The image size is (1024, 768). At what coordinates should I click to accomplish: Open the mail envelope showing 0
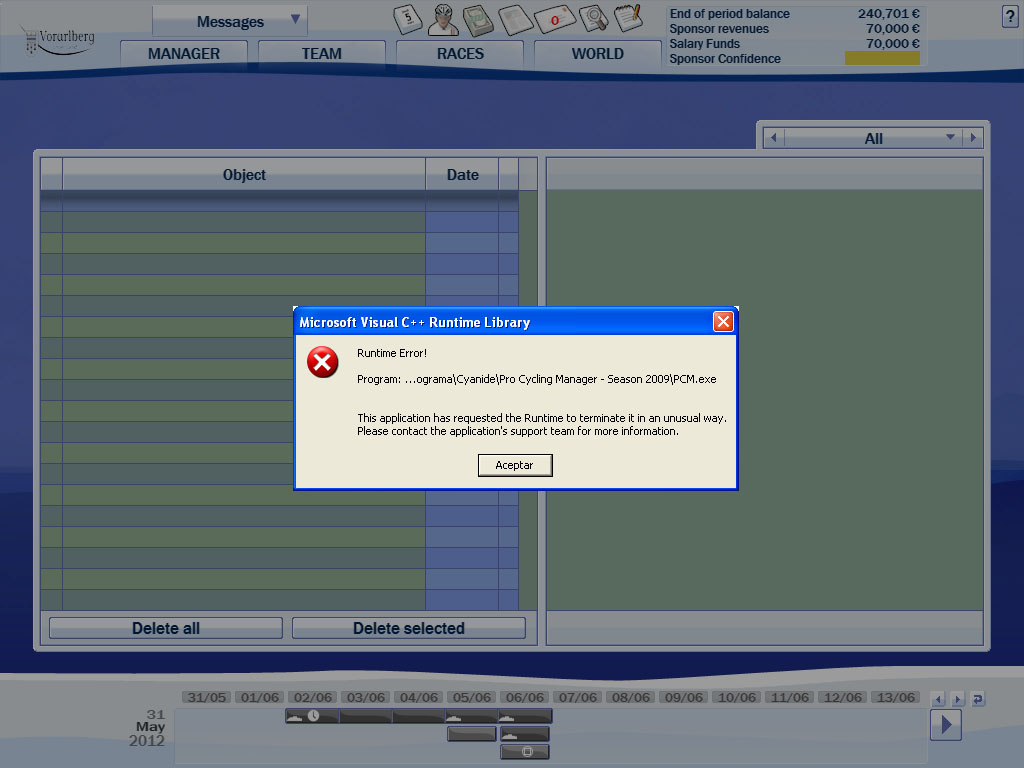click(553, 18)
